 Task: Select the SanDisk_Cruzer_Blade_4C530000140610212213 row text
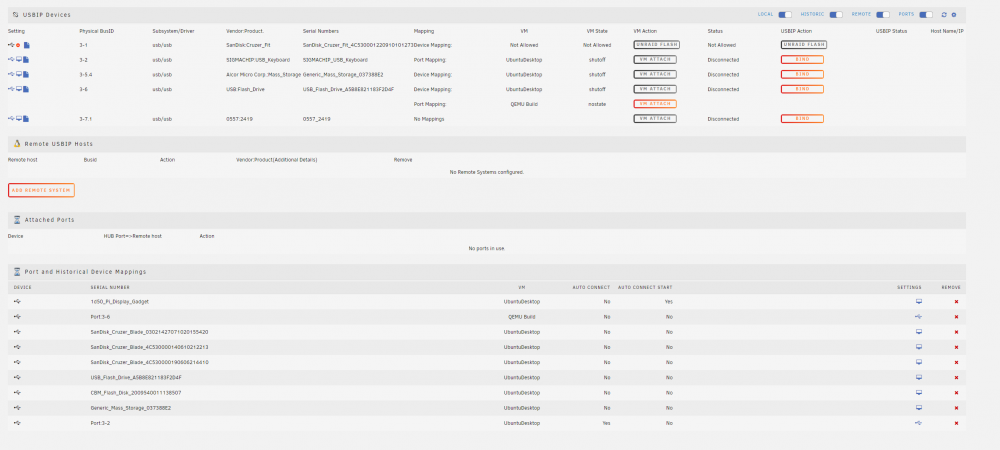point(149,347)
